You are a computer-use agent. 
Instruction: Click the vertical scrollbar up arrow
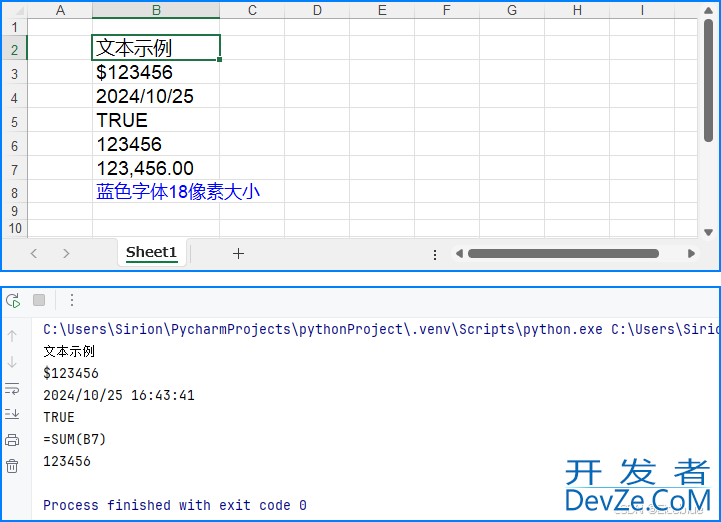coord(708,11)
